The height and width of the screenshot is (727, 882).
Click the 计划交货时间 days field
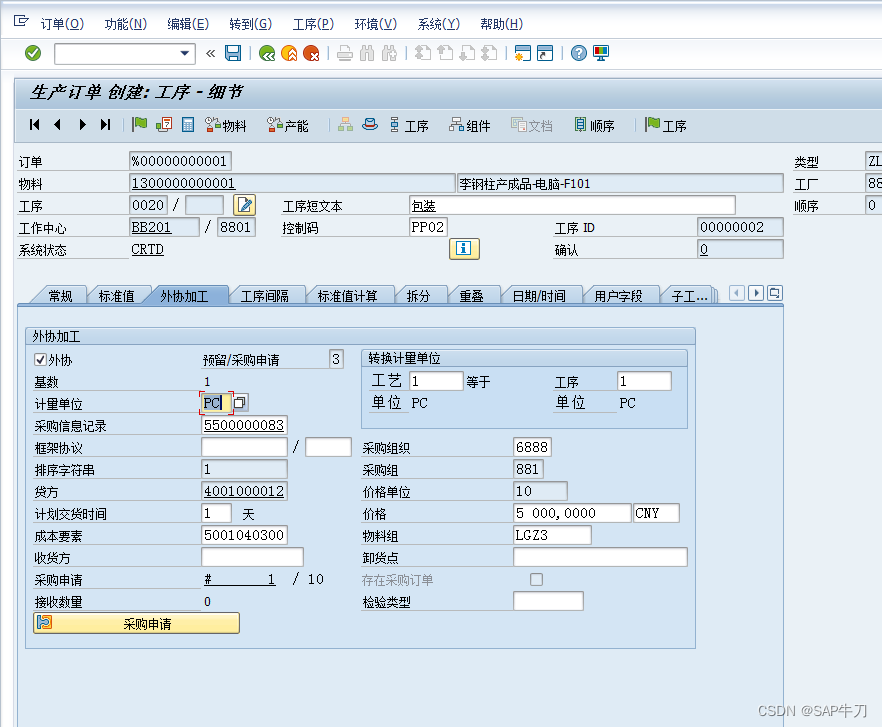(x=216, y=513)
